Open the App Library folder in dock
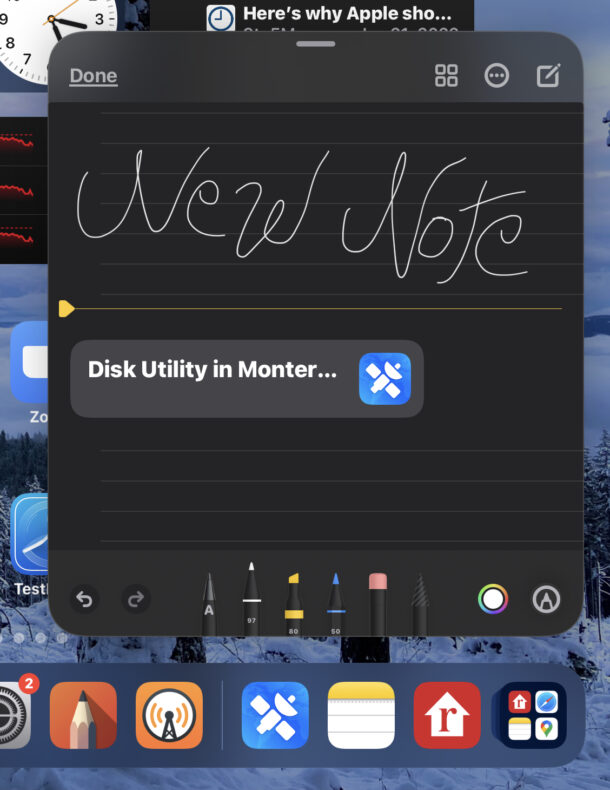The image size is (610, 790). pos(533,715)
